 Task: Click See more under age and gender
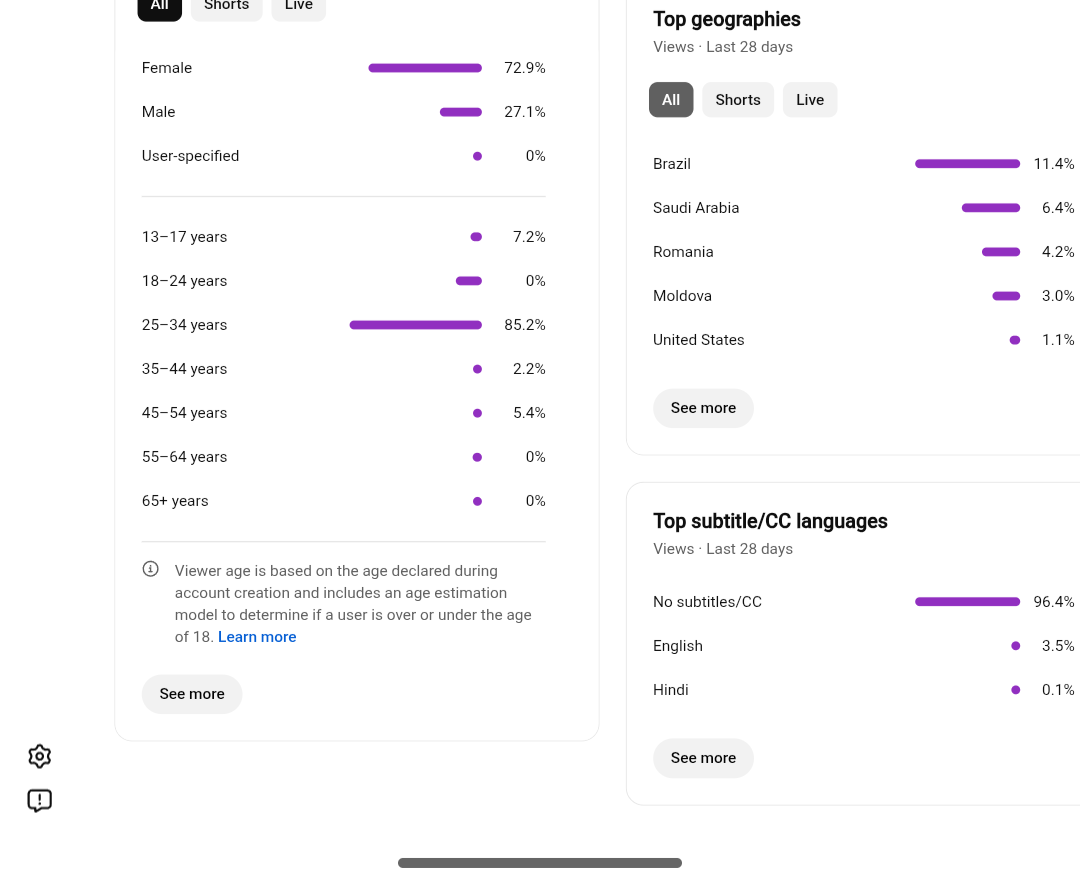point(192,694)
